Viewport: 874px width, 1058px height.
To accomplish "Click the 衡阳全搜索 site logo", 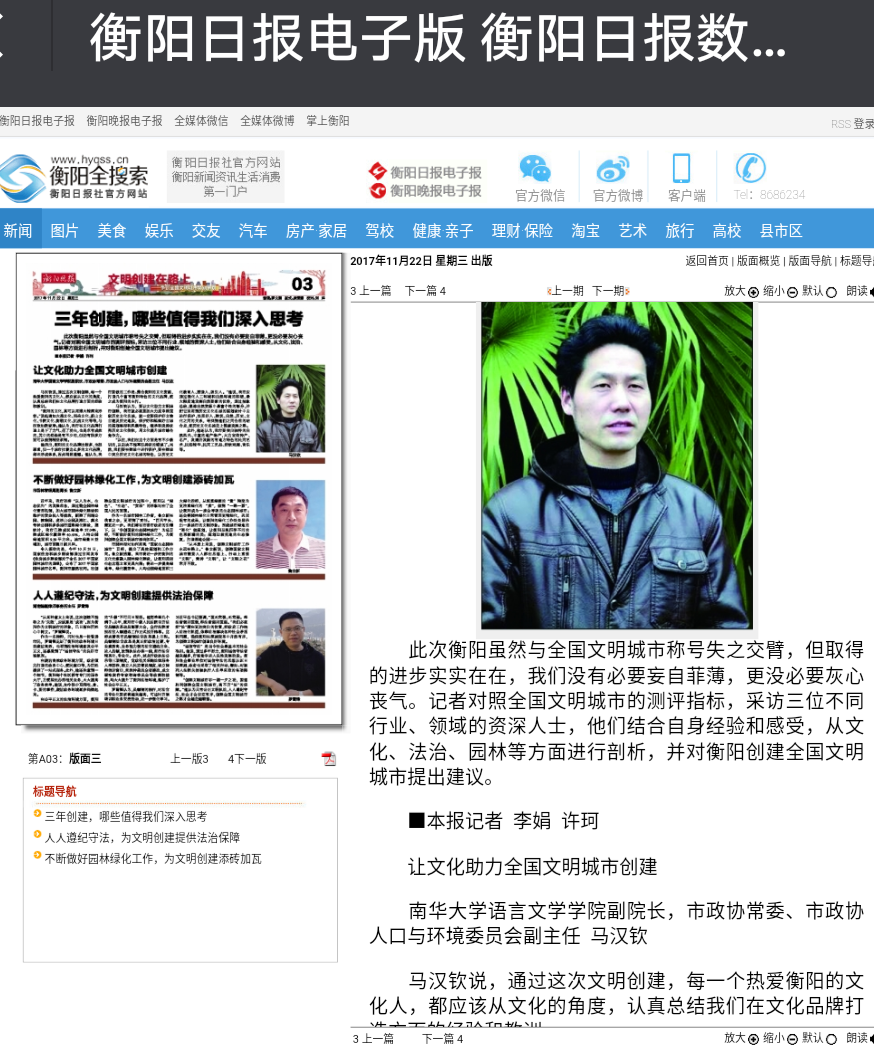I will (75, 178).
